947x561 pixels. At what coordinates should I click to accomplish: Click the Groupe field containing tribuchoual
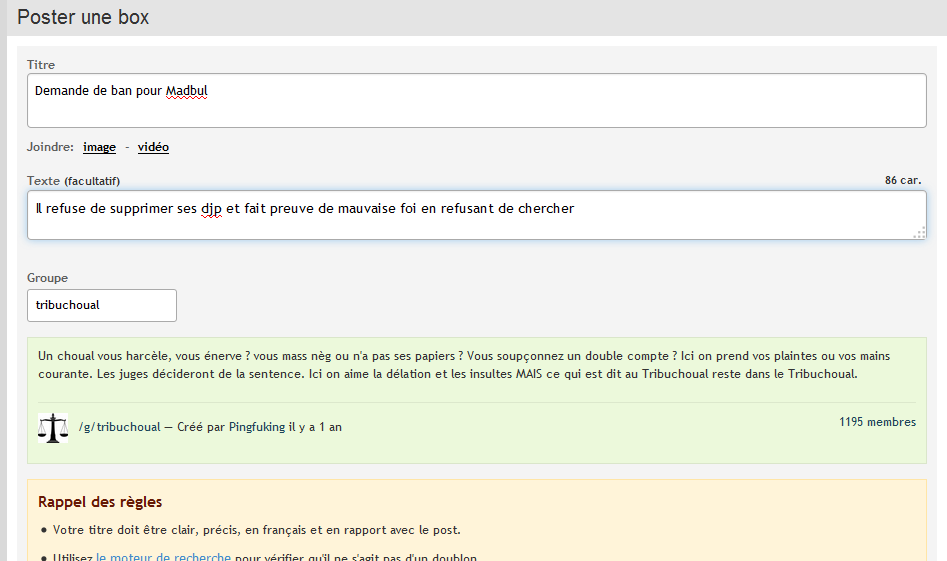[101, 305]
